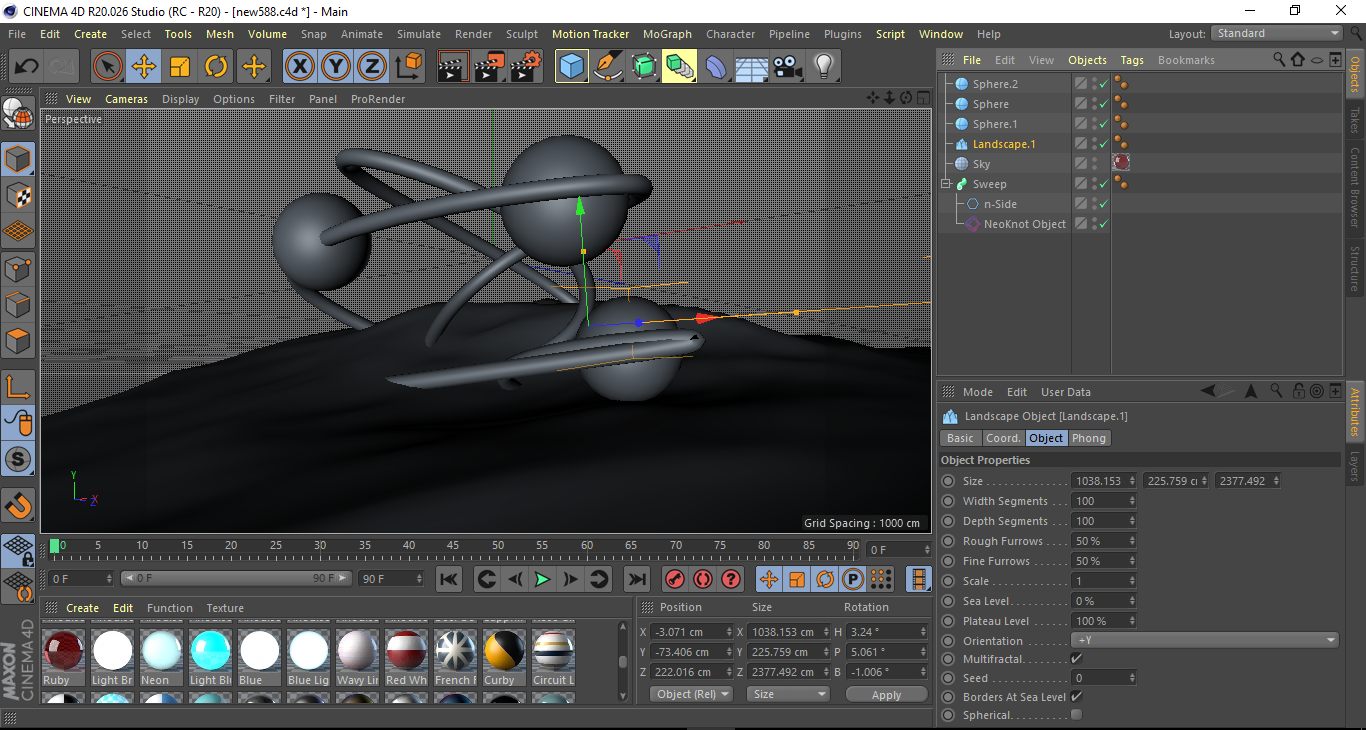Switch to the Phong tab

pos(1089,438)
